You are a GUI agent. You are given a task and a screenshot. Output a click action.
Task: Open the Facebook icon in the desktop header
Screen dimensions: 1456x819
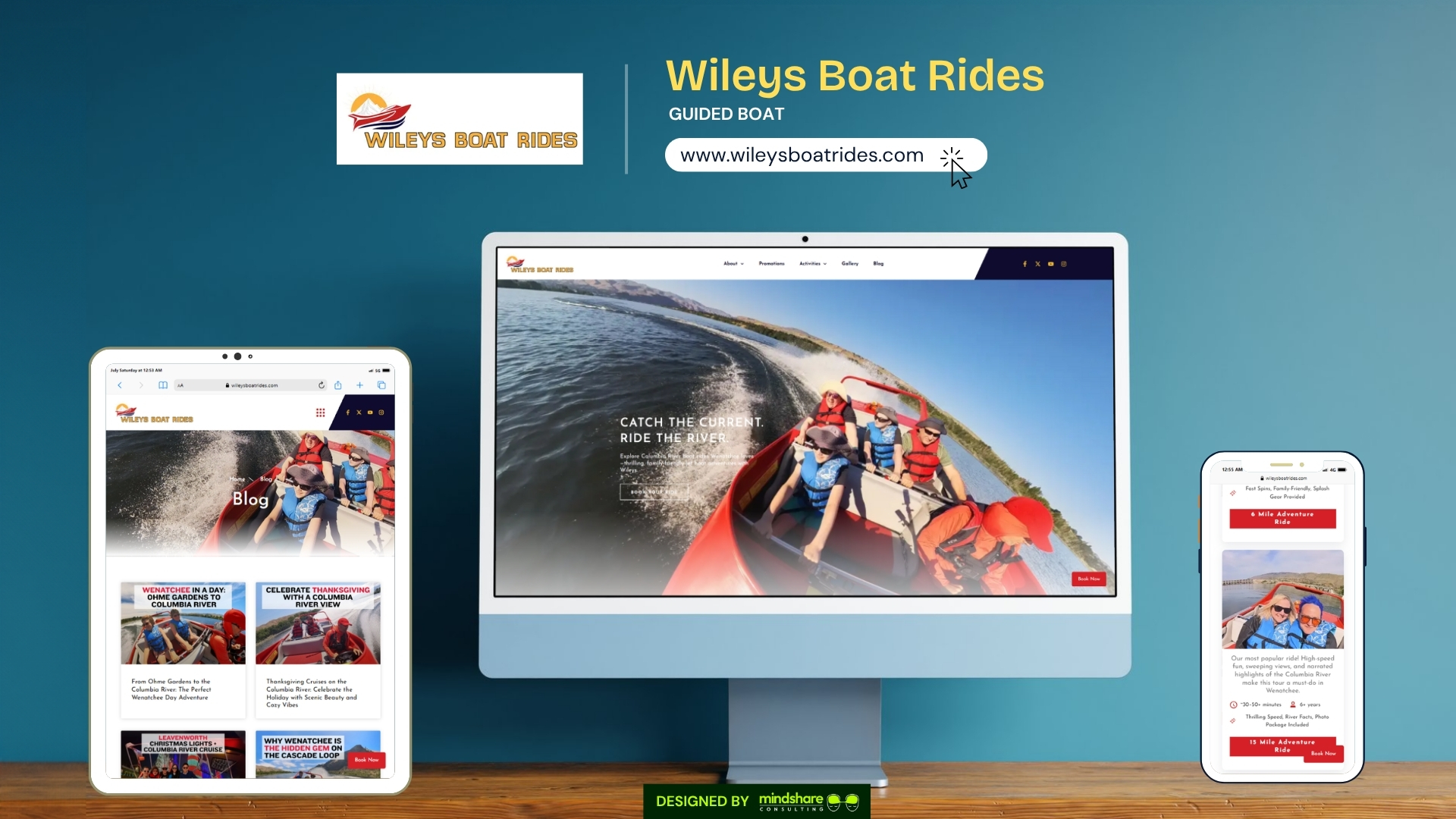pos(1025,264)
